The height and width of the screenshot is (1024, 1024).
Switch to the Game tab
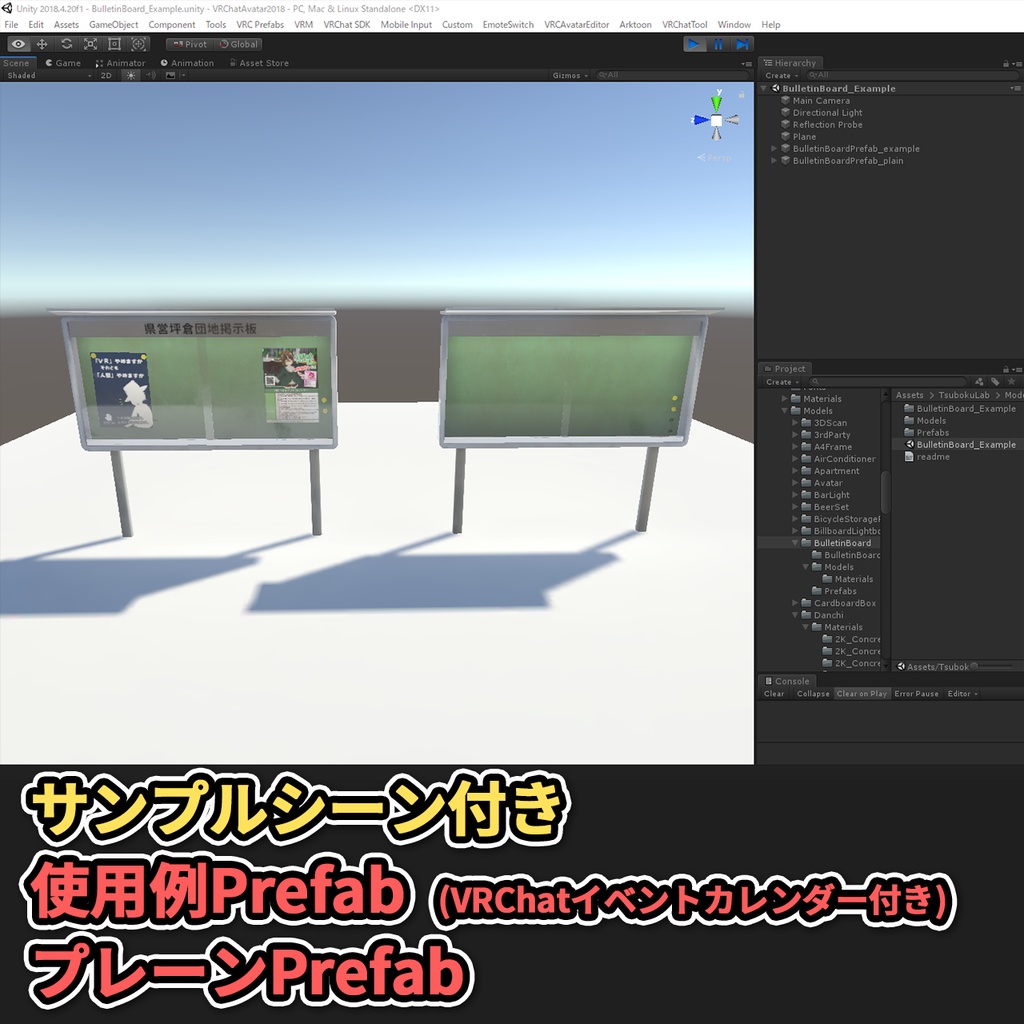[62, 62]
